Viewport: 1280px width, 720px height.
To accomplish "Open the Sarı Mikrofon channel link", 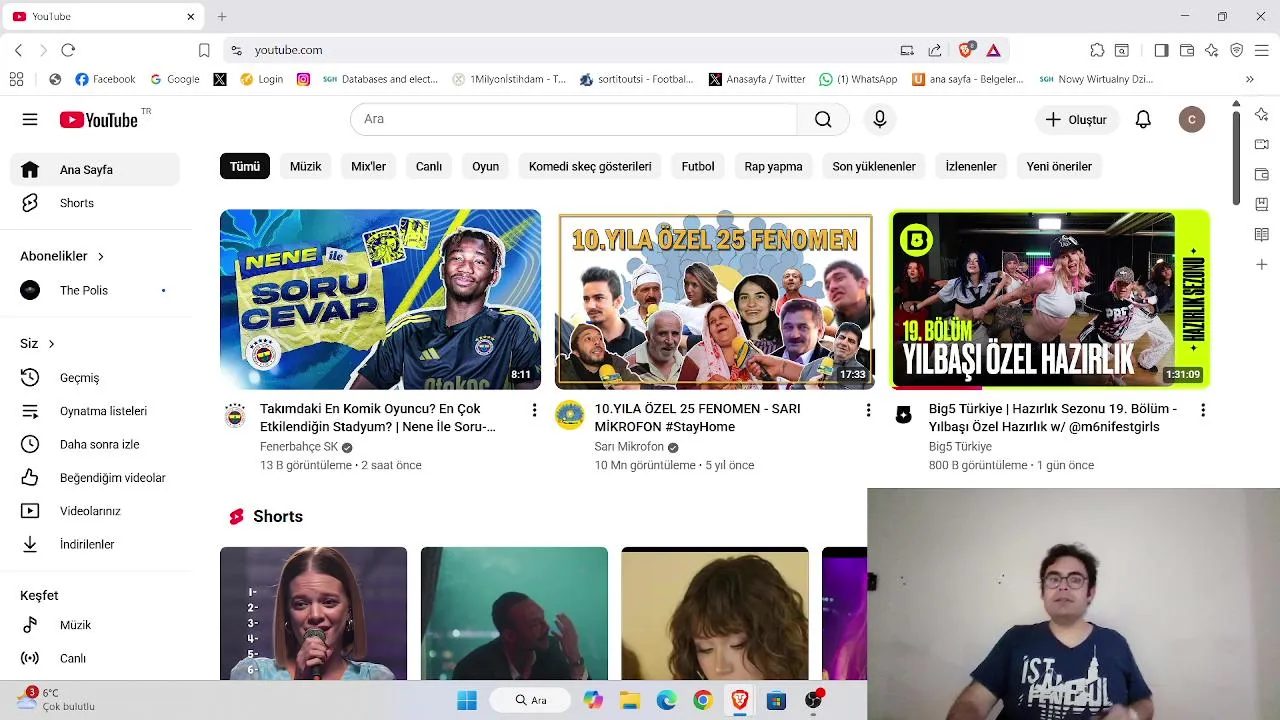I will [629, 447].
